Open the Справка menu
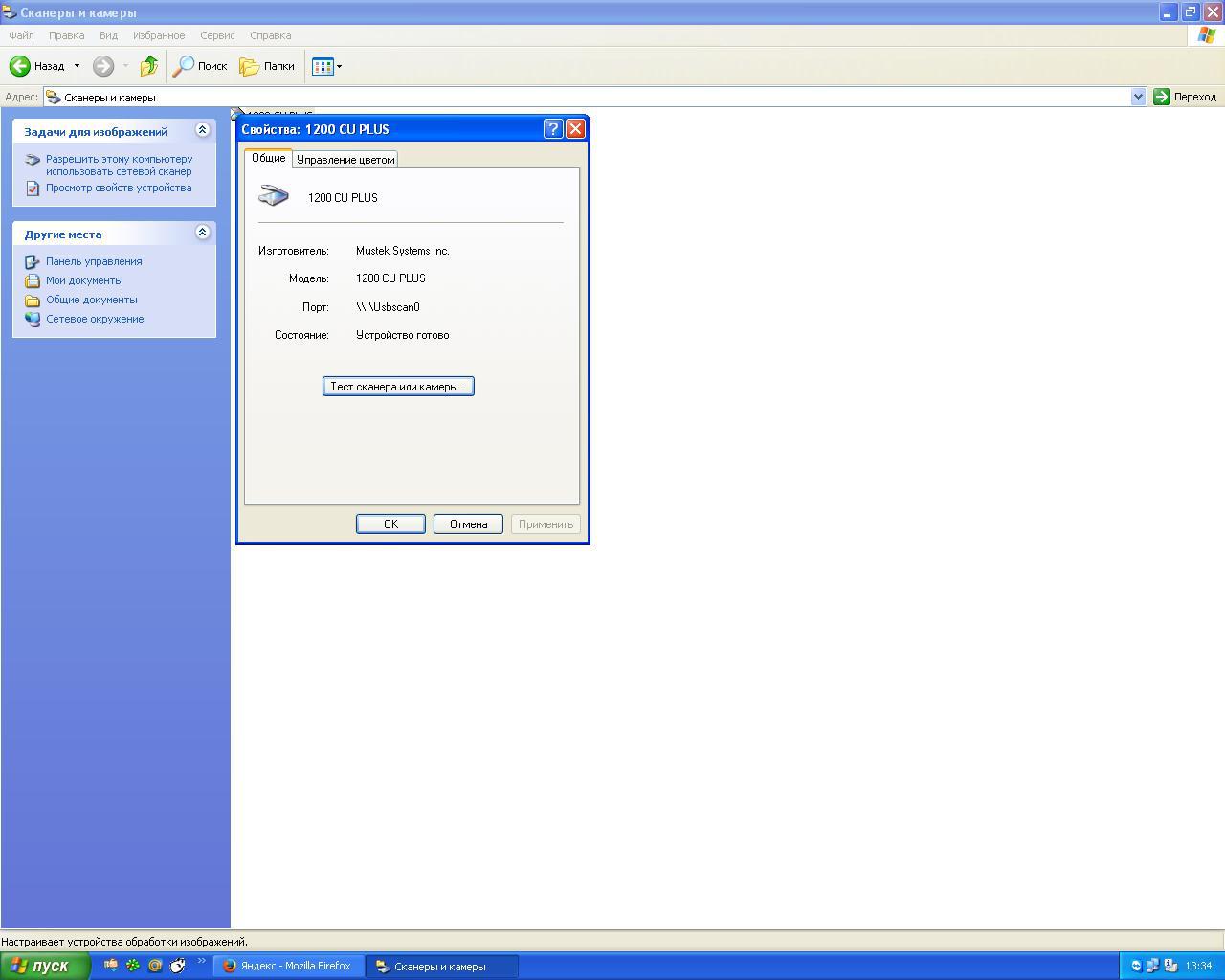Viewport: 1225px width, 980px height. click(x=270, y=35)
